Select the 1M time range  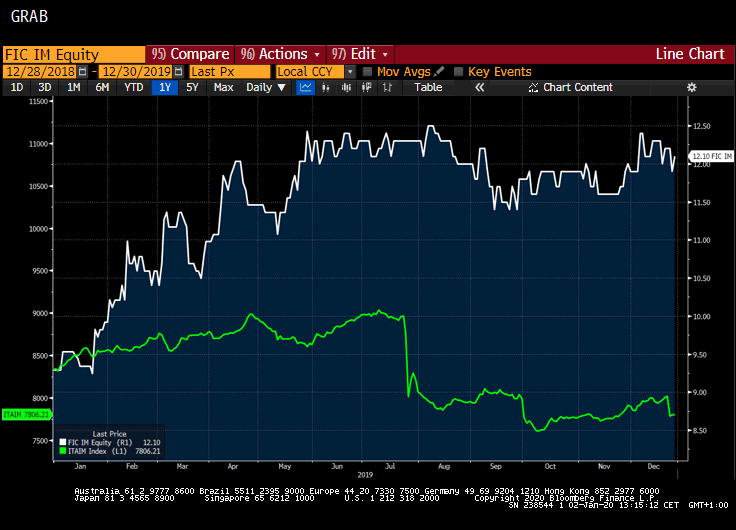click(73, 87)
